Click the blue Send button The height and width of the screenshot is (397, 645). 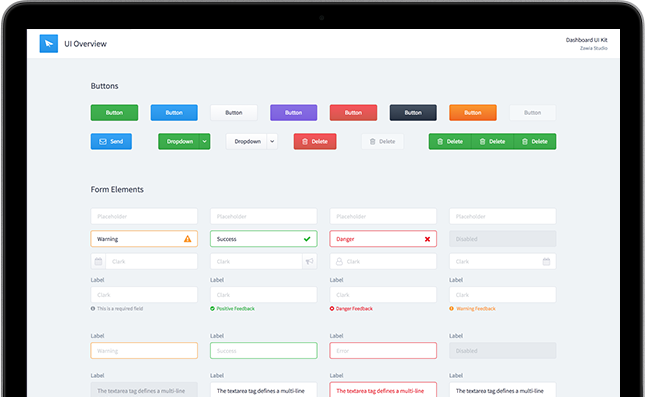point(111,141)
